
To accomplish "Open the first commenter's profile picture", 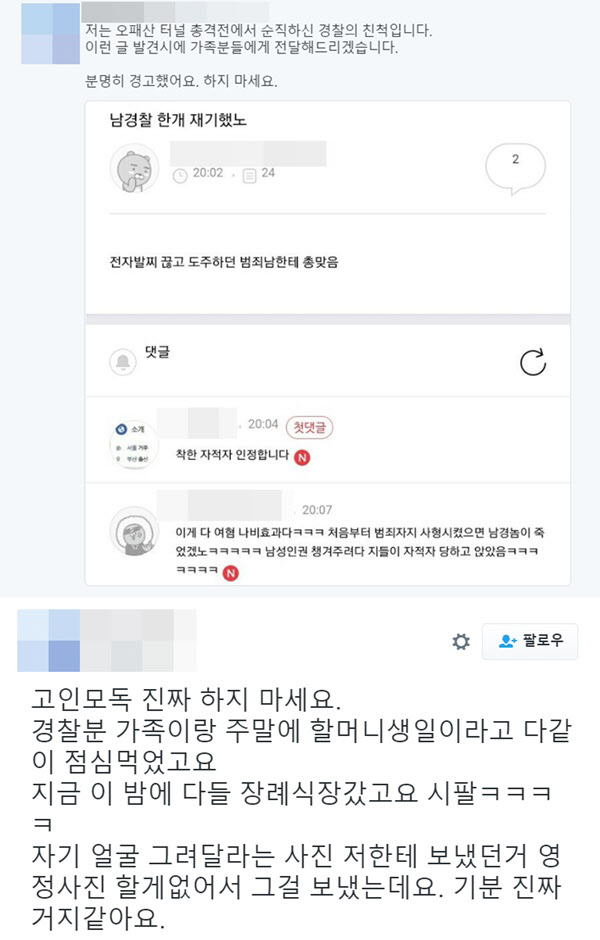I will (x=134, y=444).
